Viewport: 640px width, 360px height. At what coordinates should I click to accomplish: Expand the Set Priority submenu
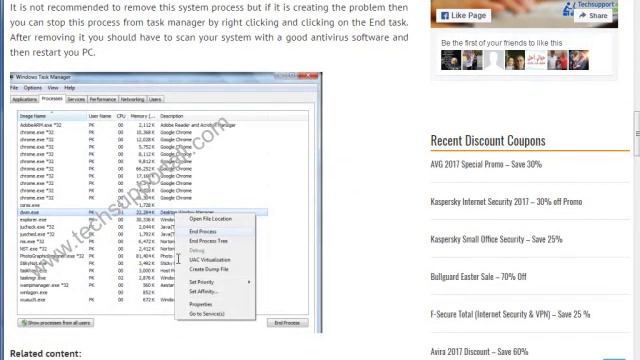(215, 282)
